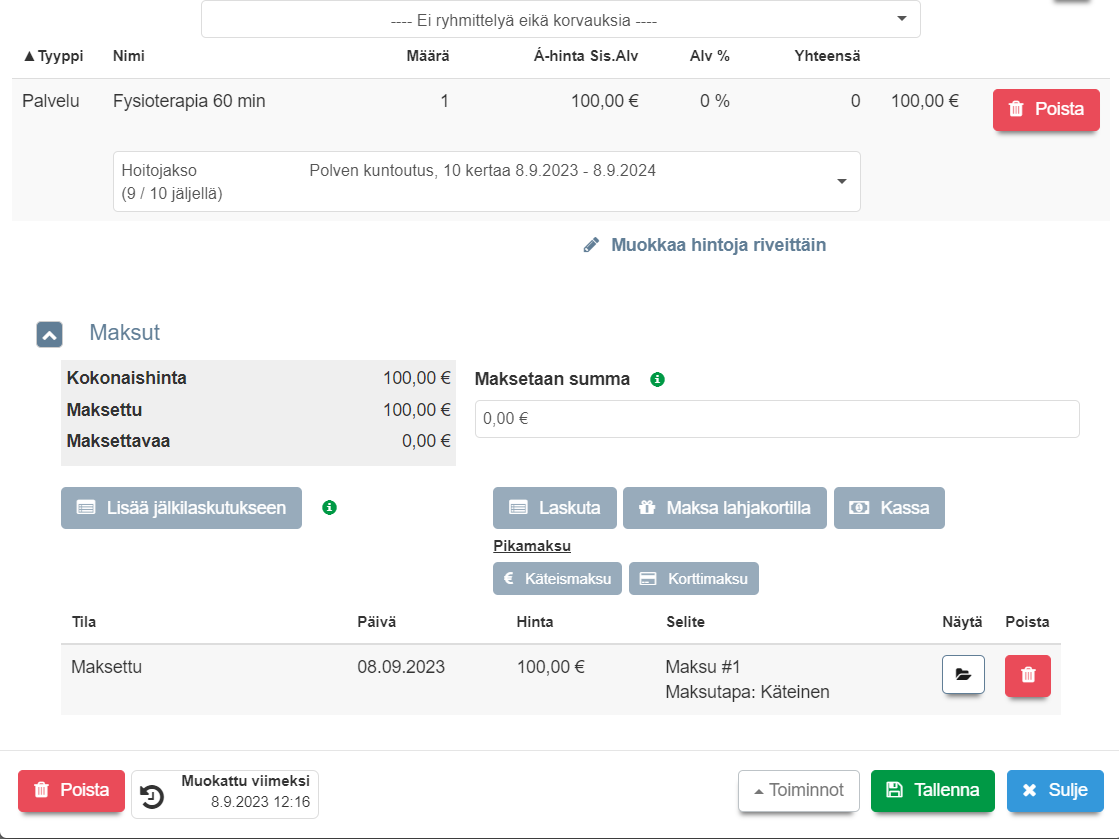
Task: Open the Toiminnot actions menu
Action: click(799, 790)
